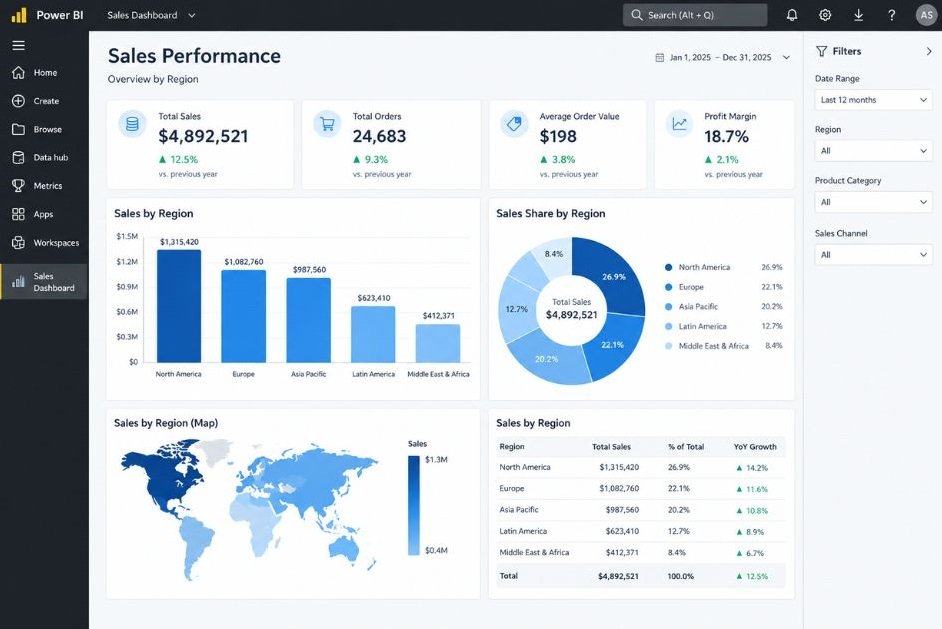The width and height of the screenshot is (942, 629).
Task: Click the 18.7% Profit Margin value
Action: coord(726,136)
